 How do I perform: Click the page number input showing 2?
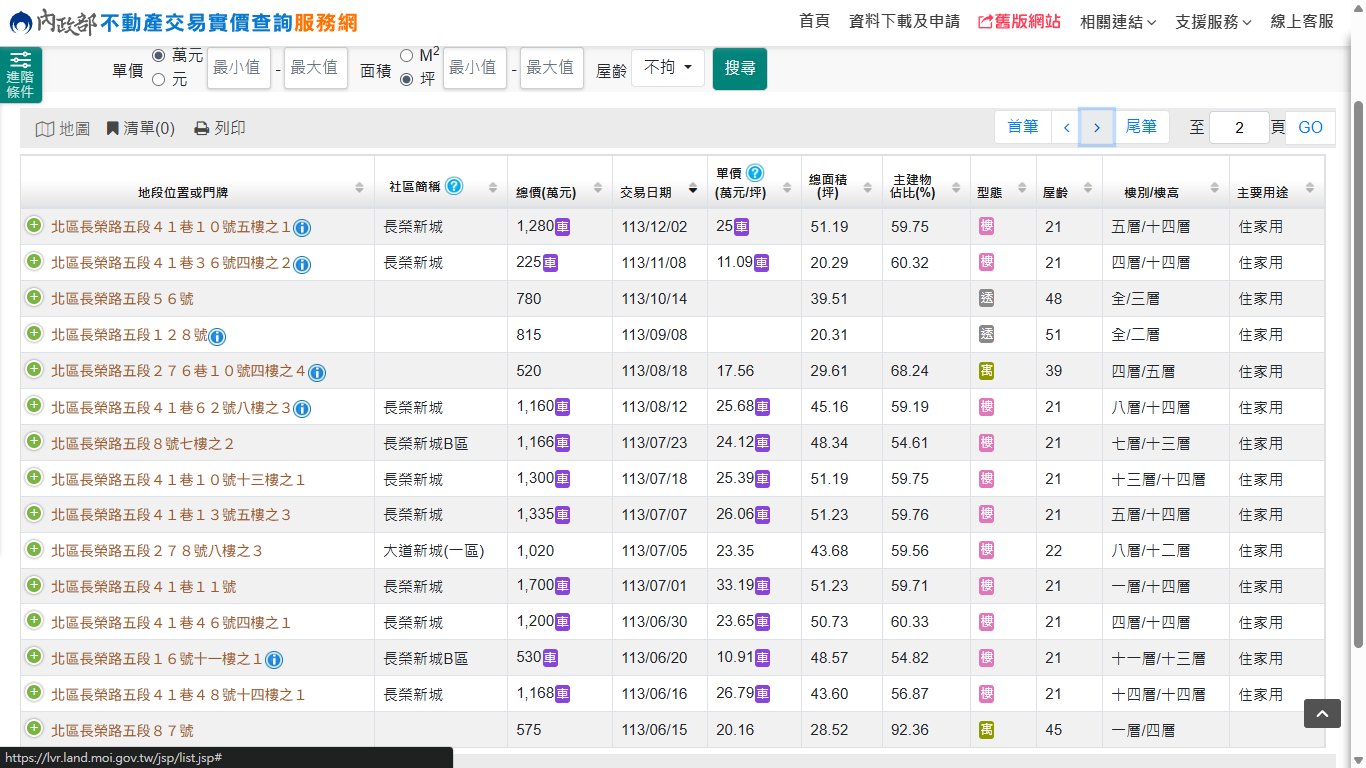1239,127
